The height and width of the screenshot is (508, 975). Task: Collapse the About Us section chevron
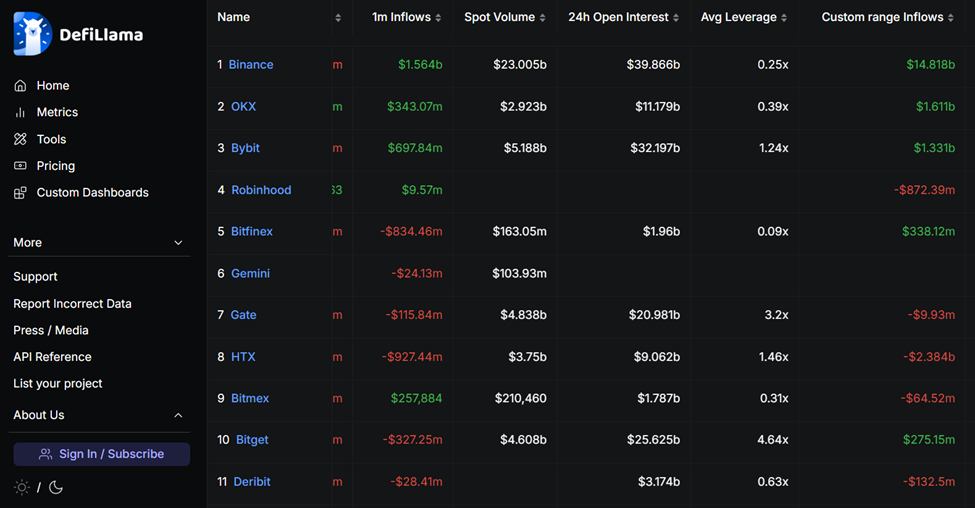[x=178, y=415]
